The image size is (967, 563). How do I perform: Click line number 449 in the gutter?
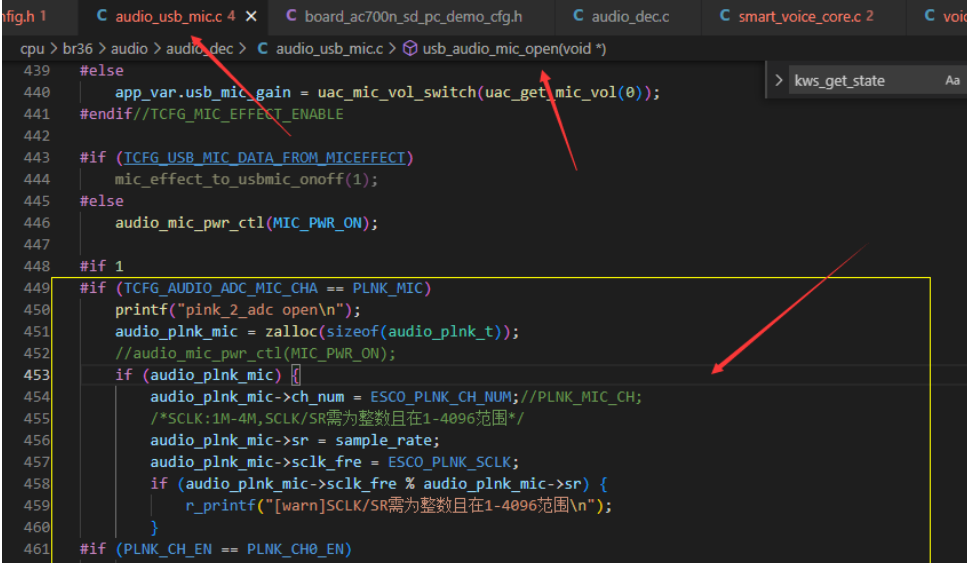(36, 288)
